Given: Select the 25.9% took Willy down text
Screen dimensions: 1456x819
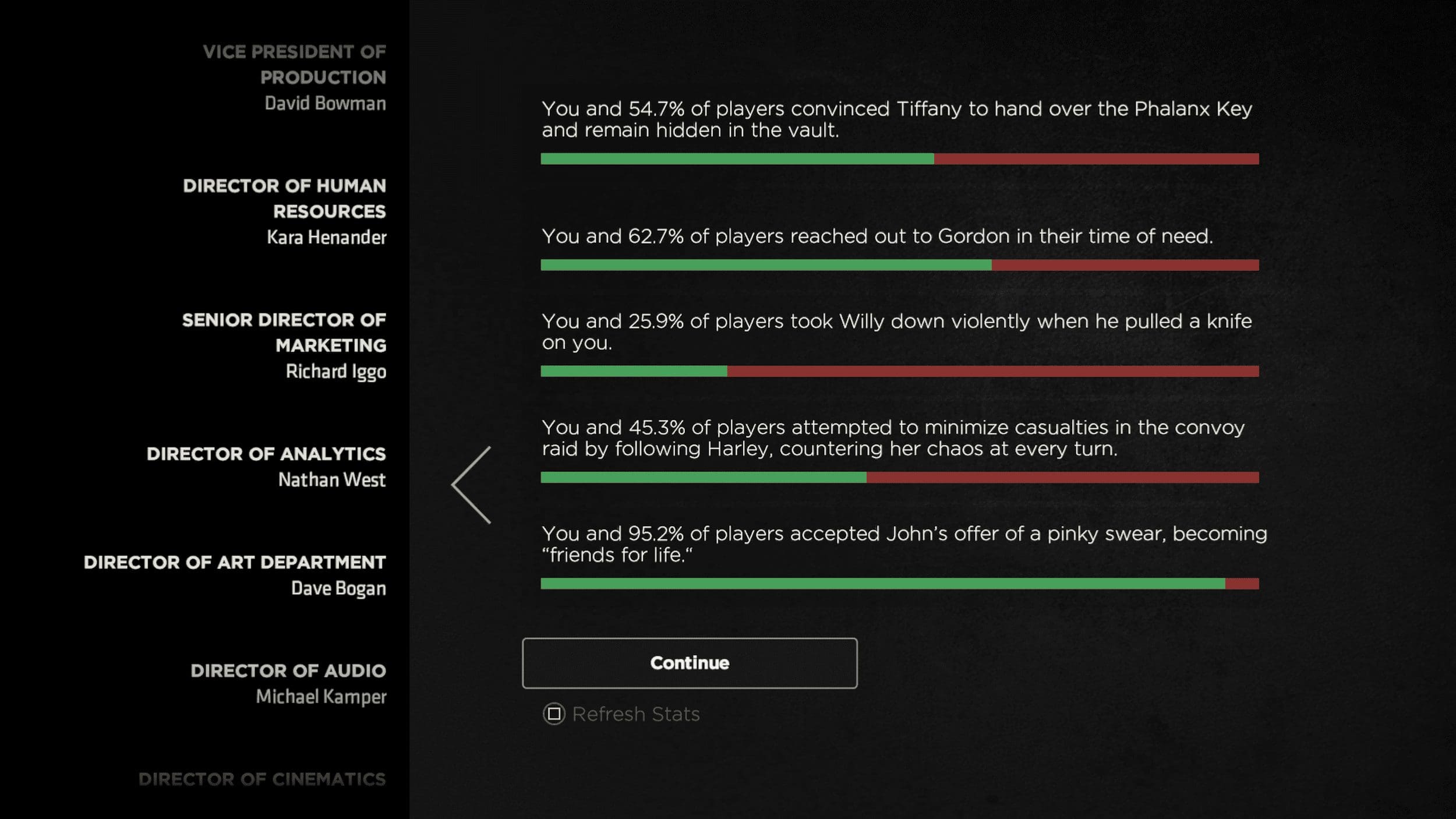Looking at the screenshot, I should pyautogui.click(x=896, y=331).
